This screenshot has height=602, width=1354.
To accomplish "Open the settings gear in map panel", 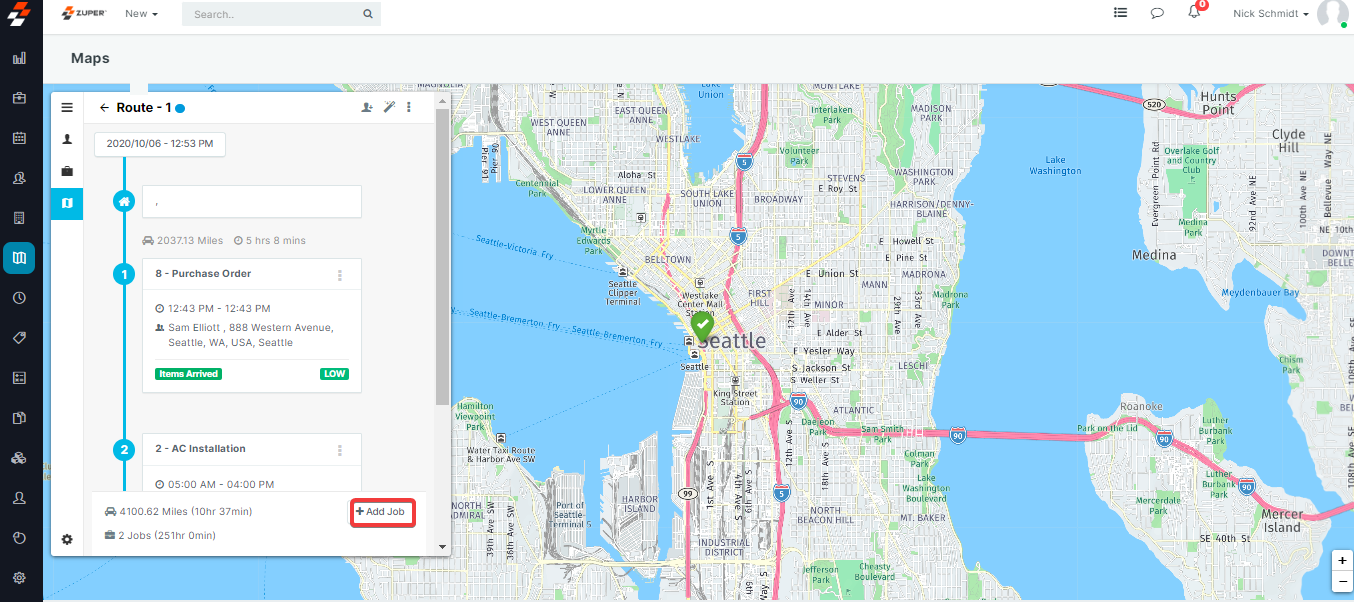I will pyautogui.click(x=67, y=540).
